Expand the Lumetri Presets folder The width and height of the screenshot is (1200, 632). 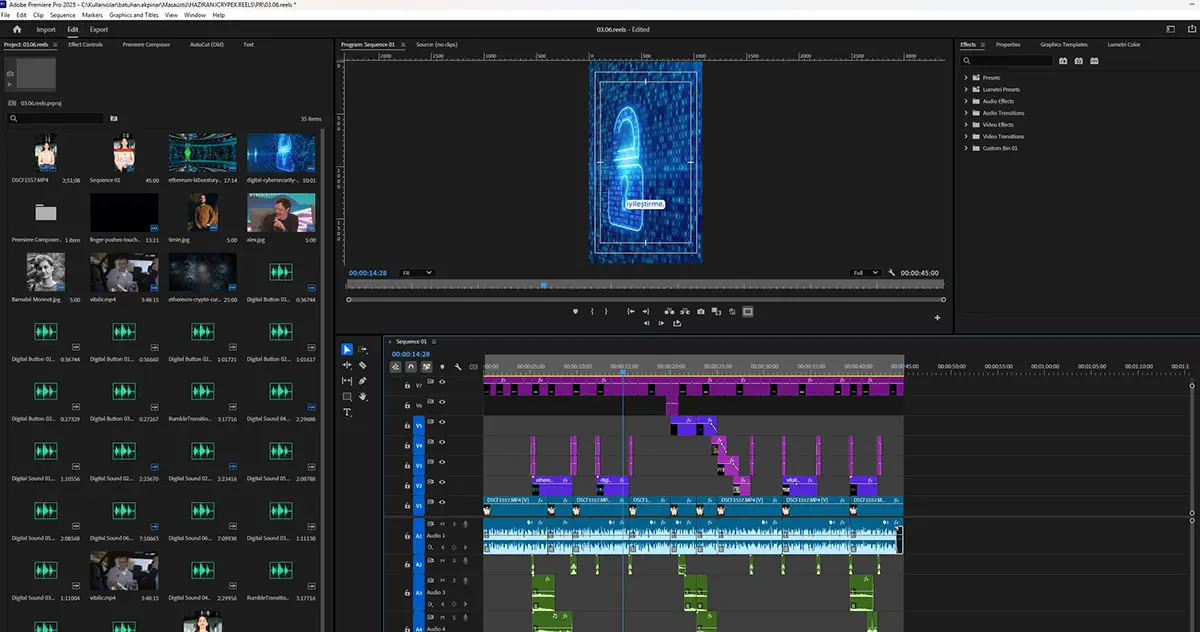point(966,89)
